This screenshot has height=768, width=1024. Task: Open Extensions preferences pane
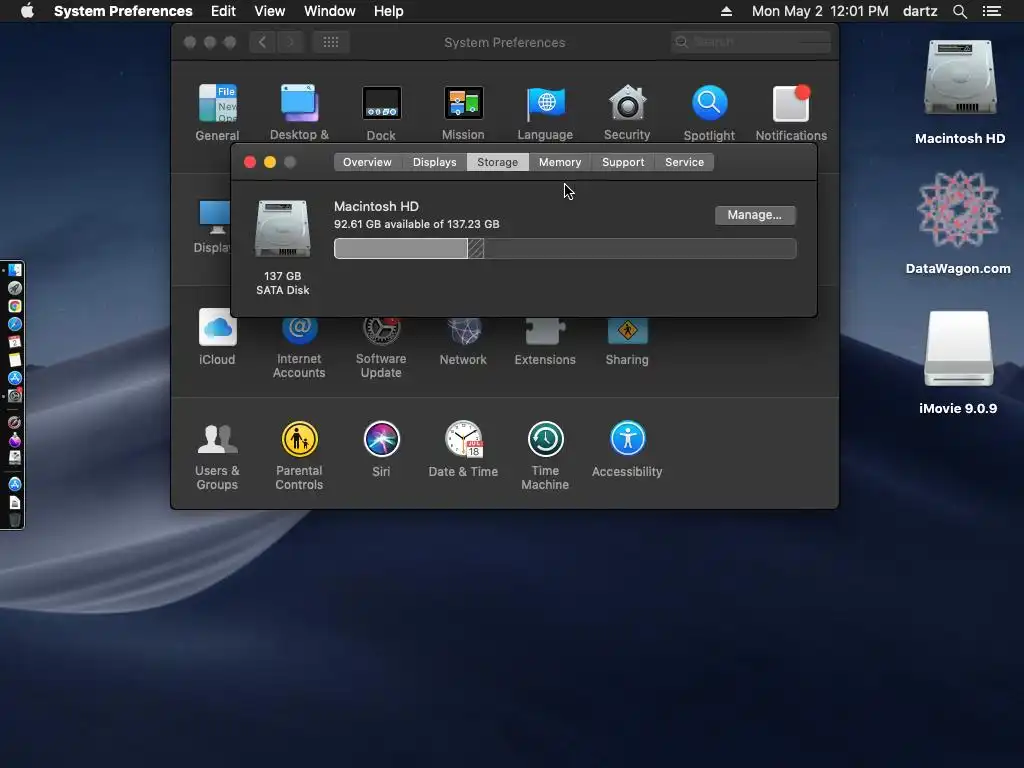(x=545, y=340)
